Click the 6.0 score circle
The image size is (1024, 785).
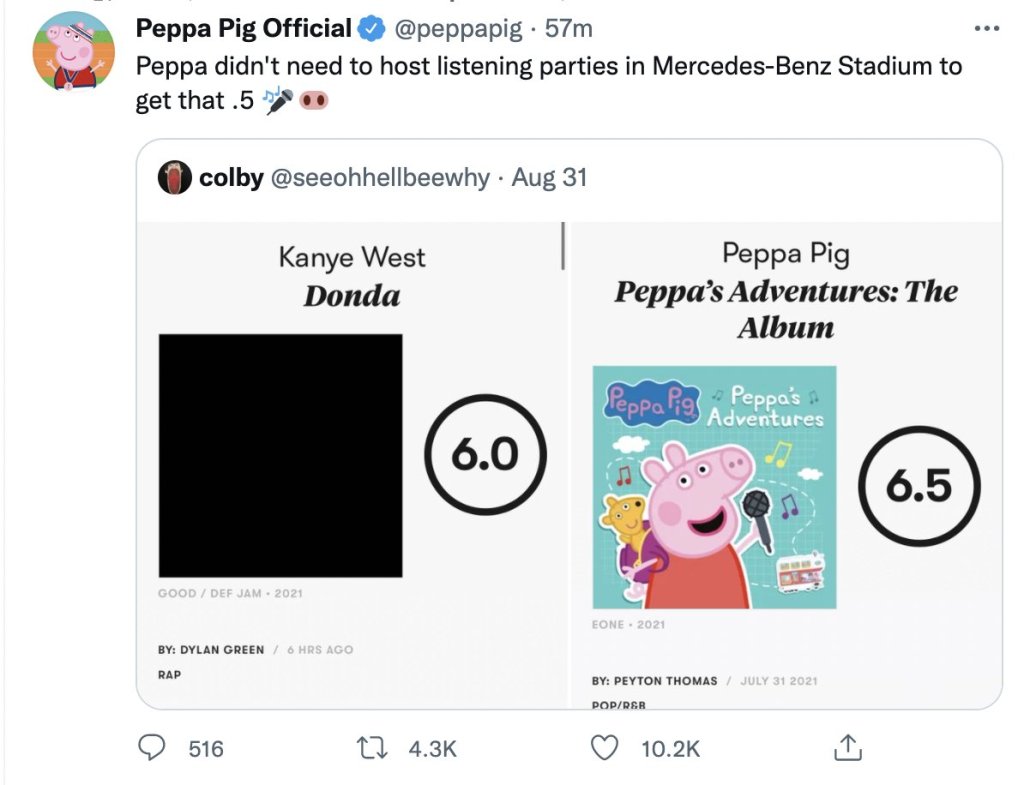[485, 455]
